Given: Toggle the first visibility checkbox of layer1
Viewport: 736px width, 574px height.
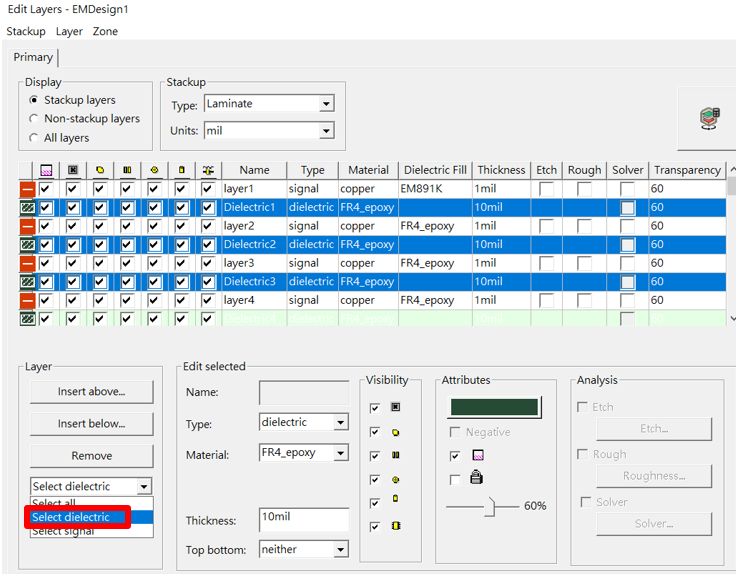Looking at the screenshot, I should pos(46,189).
